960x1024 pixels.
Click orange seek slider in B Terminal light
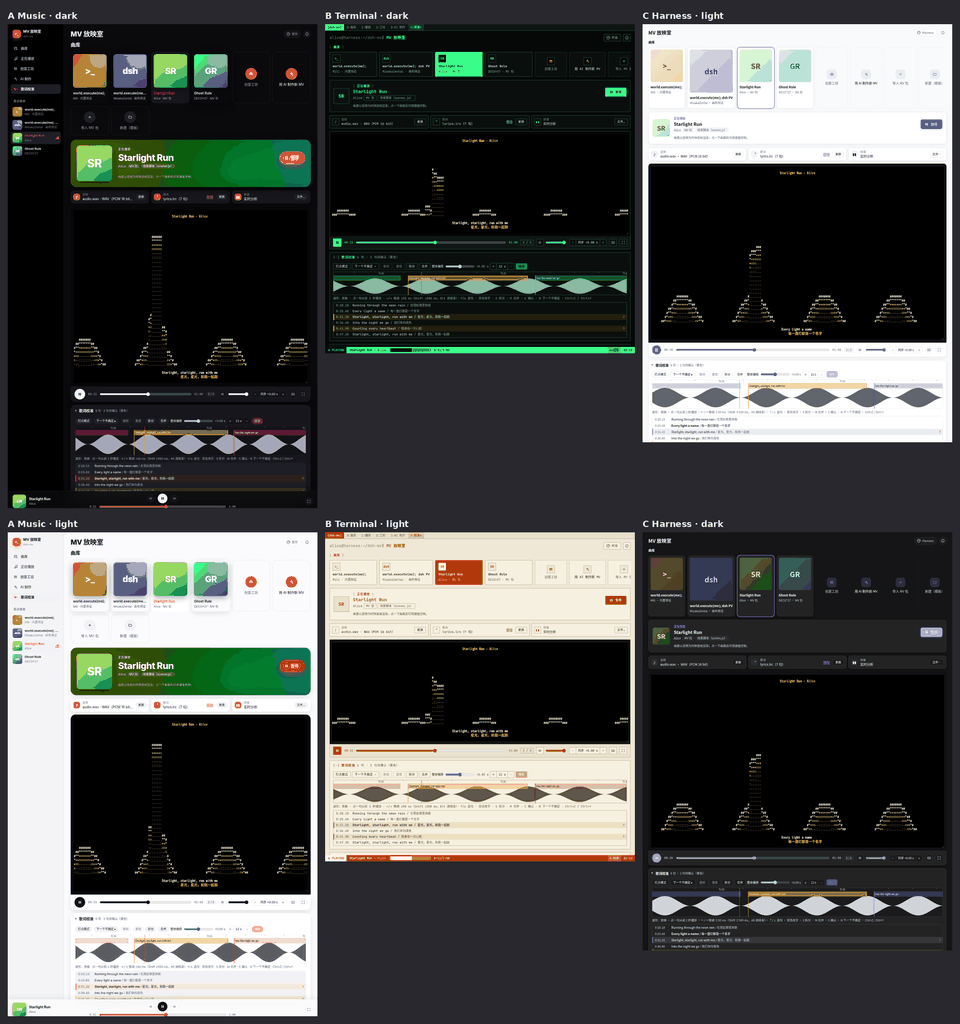430,750
